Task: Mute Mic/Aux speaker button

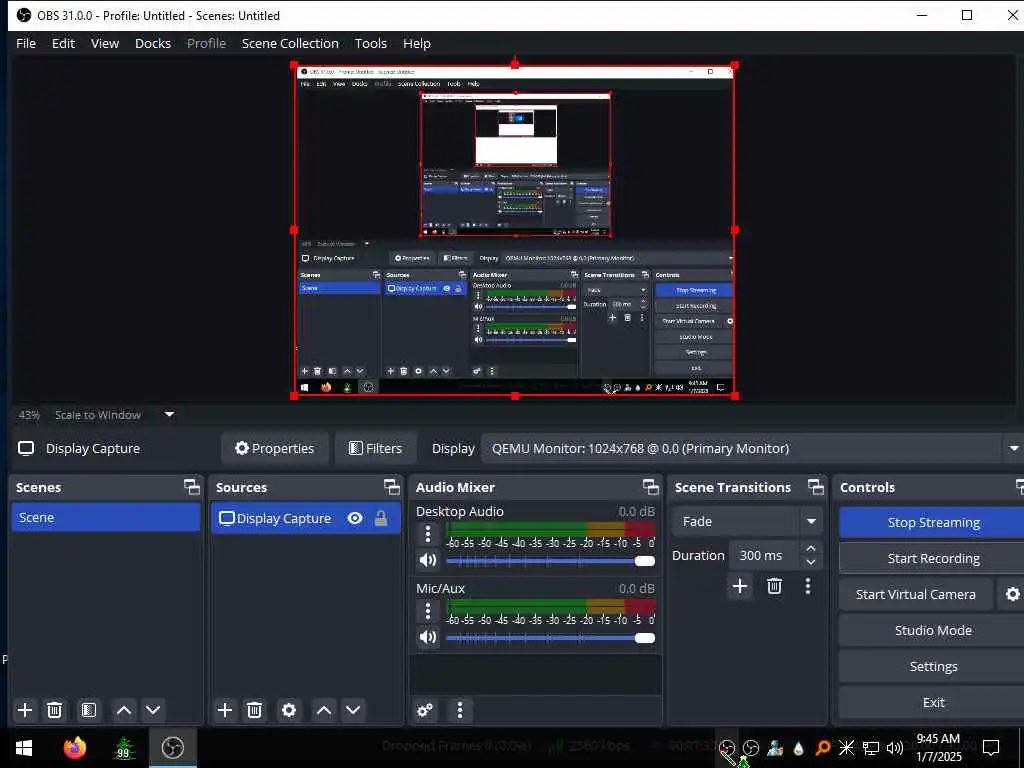Action: [x=428, y=637]
